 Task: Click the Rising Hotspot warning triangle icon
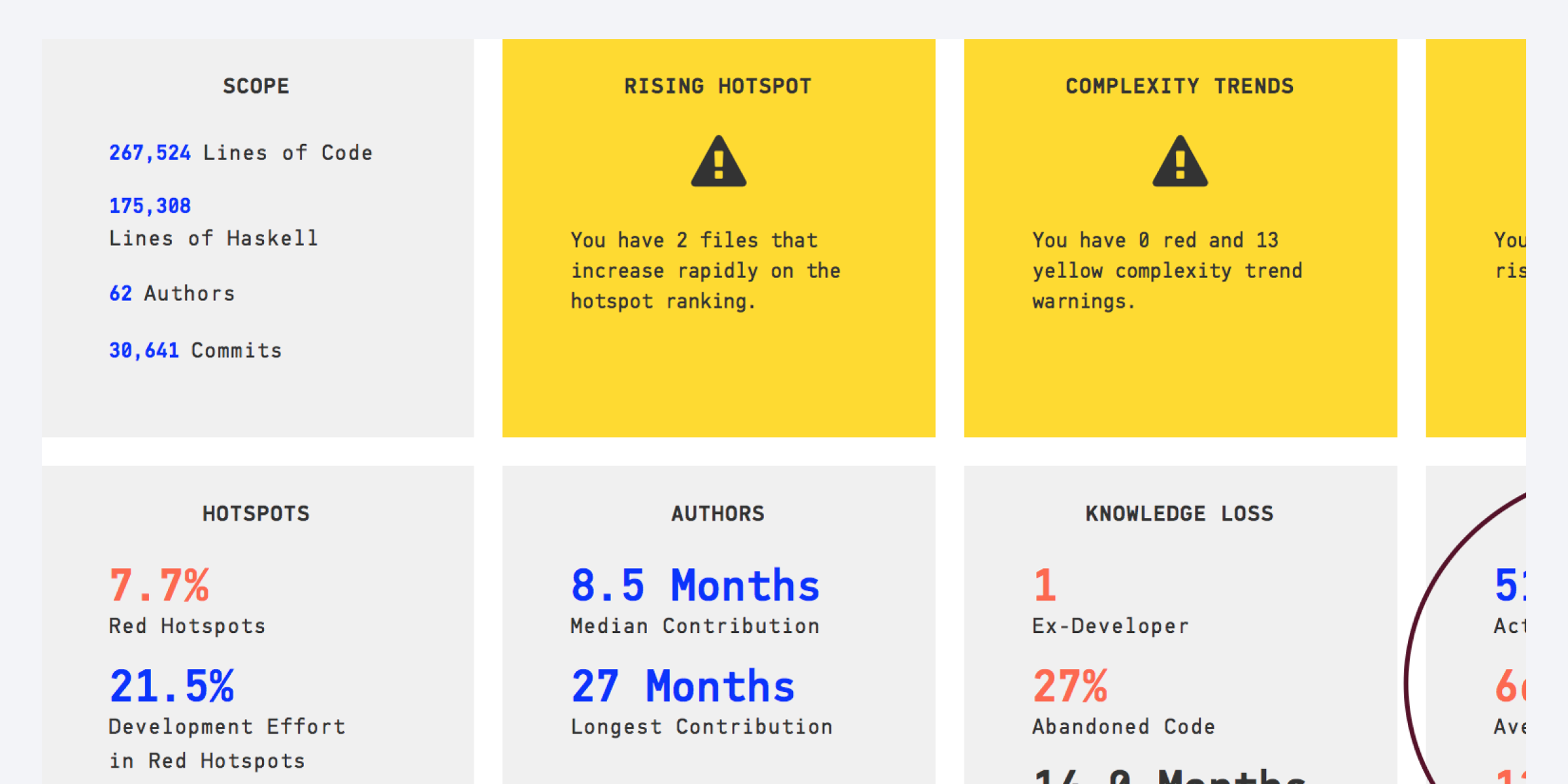718,161
